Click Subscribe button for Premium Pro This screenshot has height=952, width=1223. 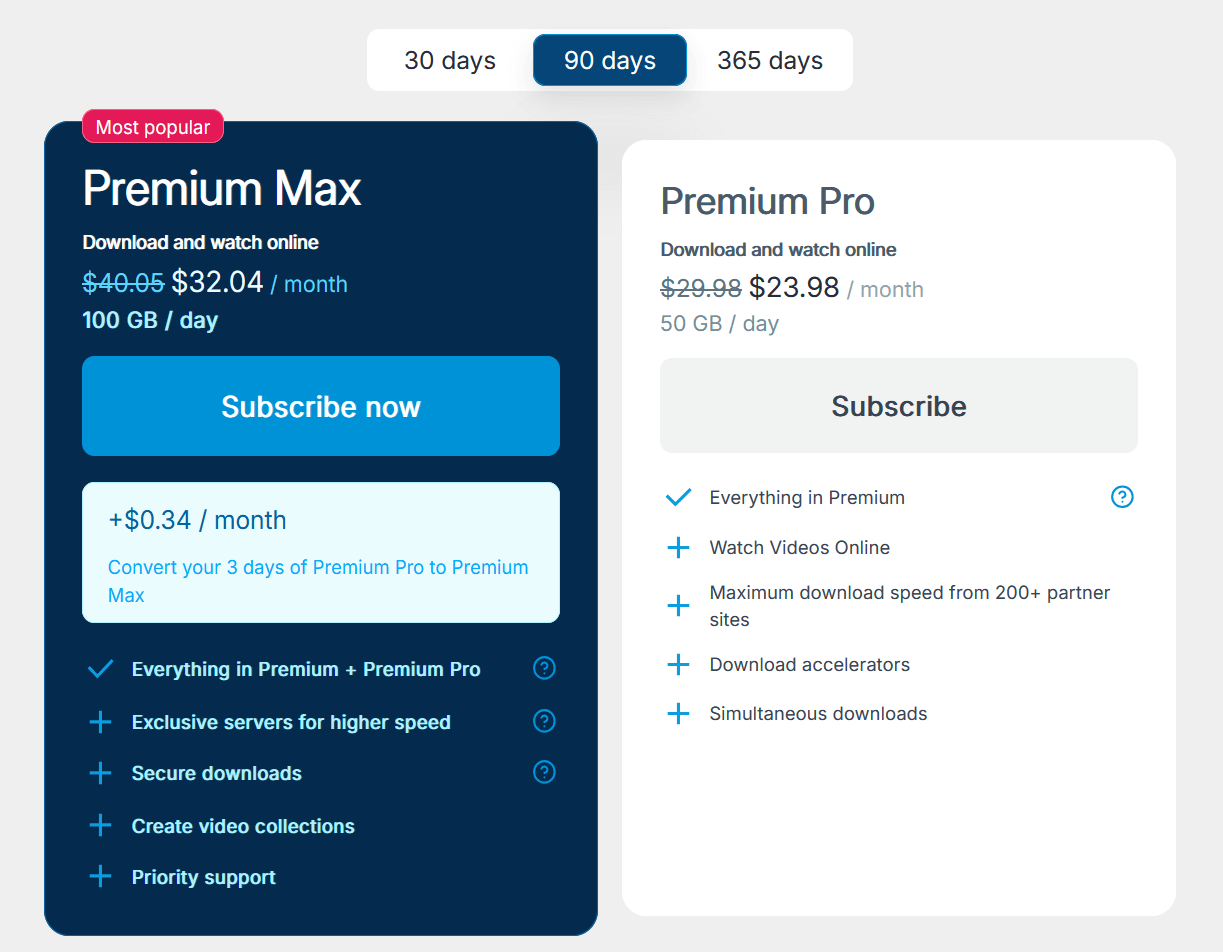pyautogui.click(x=899, y=406)
